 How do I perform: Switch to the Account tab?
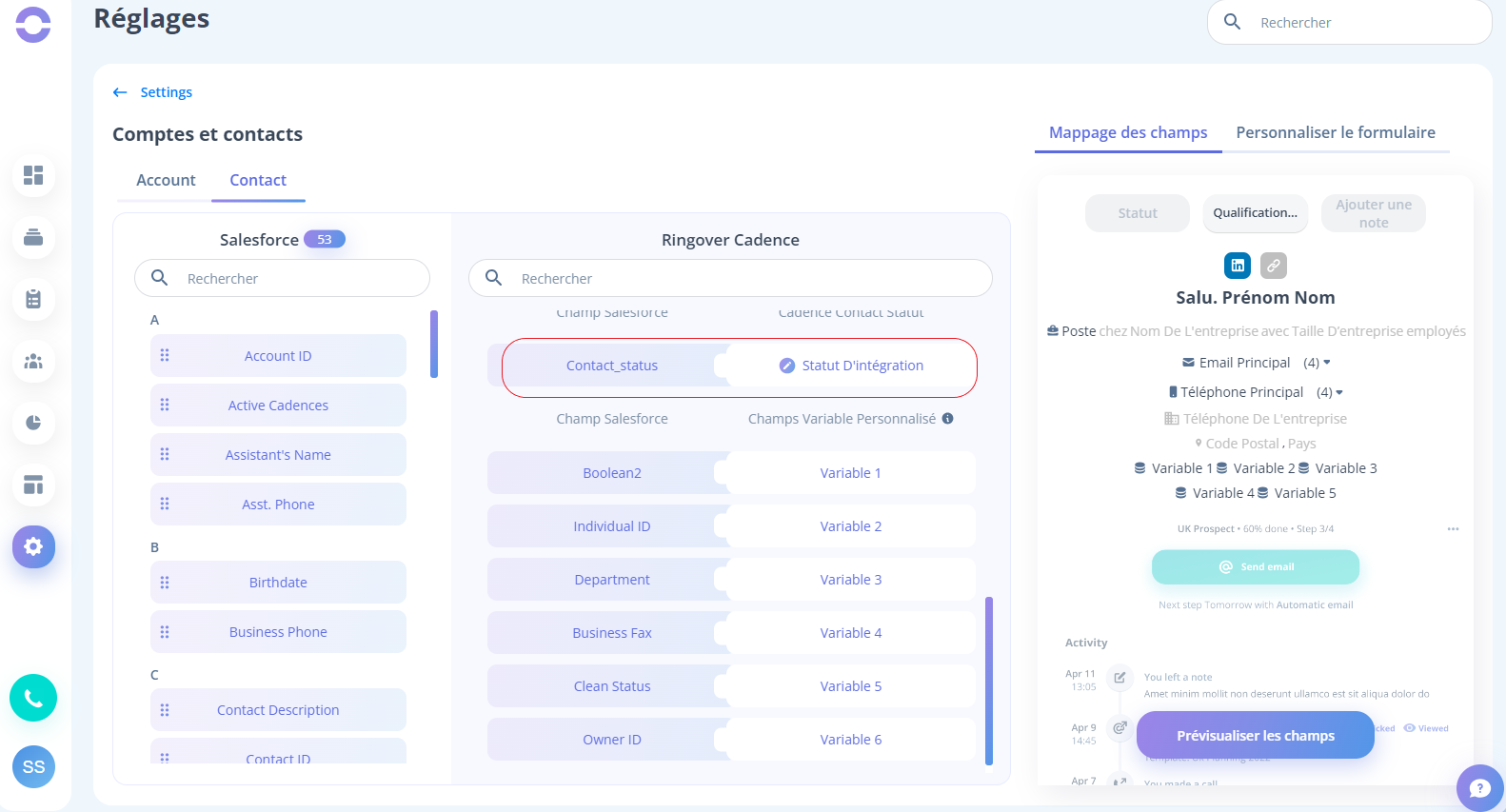click(166, 180)
